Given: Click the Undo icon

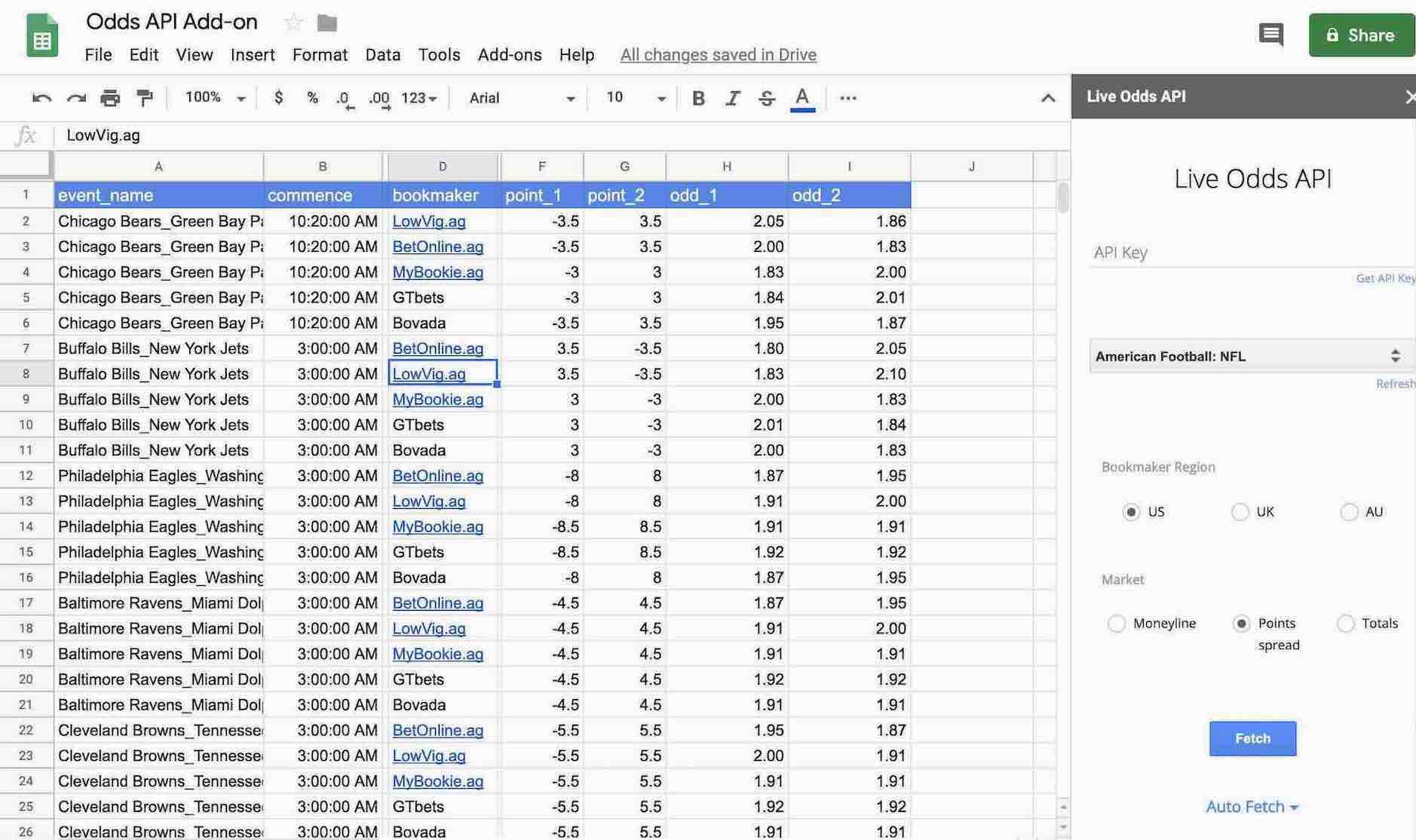Looking at the screenshot, I should pyautogui.click(x=42, y=98).
